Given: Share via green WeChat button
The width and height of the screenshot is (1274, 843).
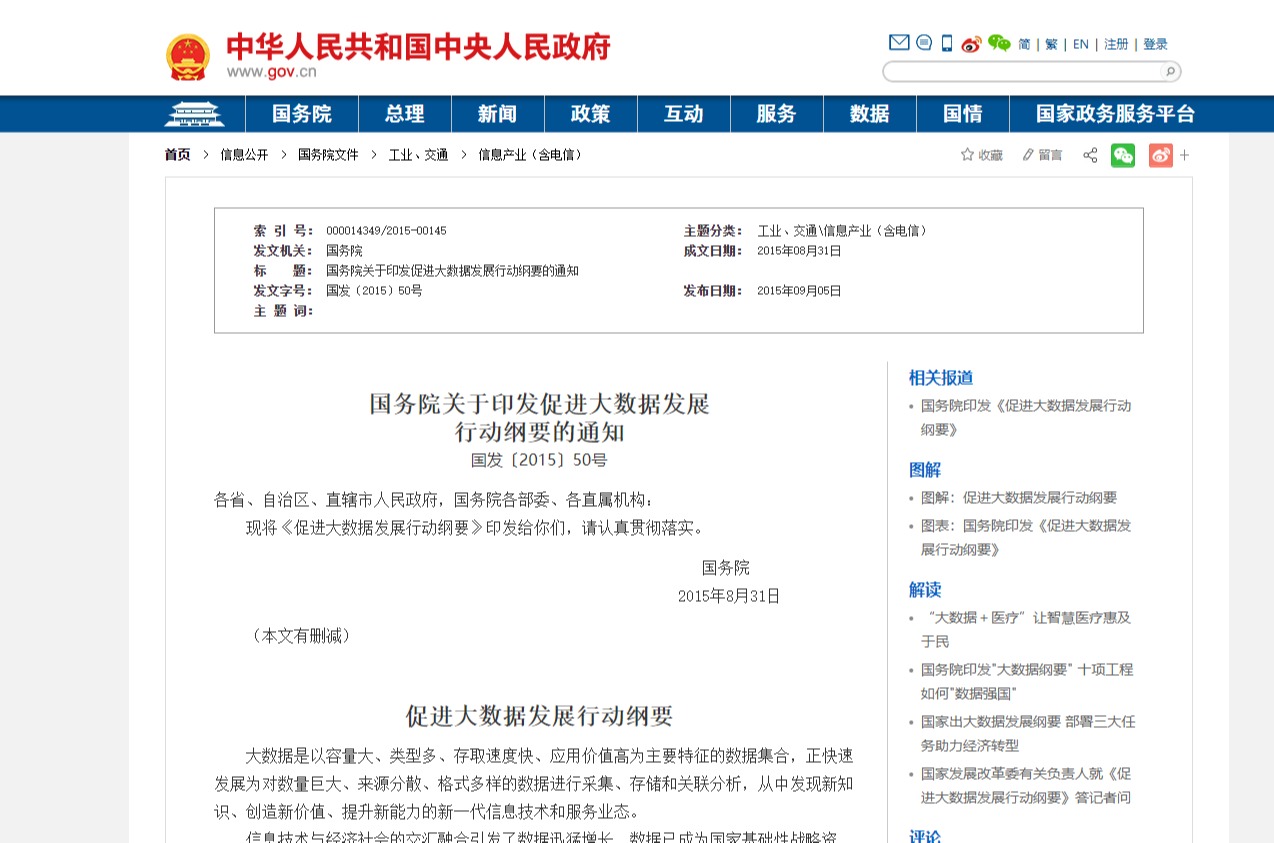Looking at the screenshot, I should [x=1123, y=155].
